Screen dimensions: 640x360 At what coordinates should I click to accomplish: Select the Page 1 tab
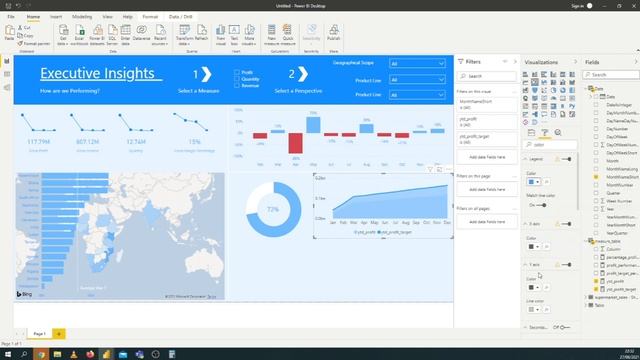pyautogui.click(x=40, y=334)
